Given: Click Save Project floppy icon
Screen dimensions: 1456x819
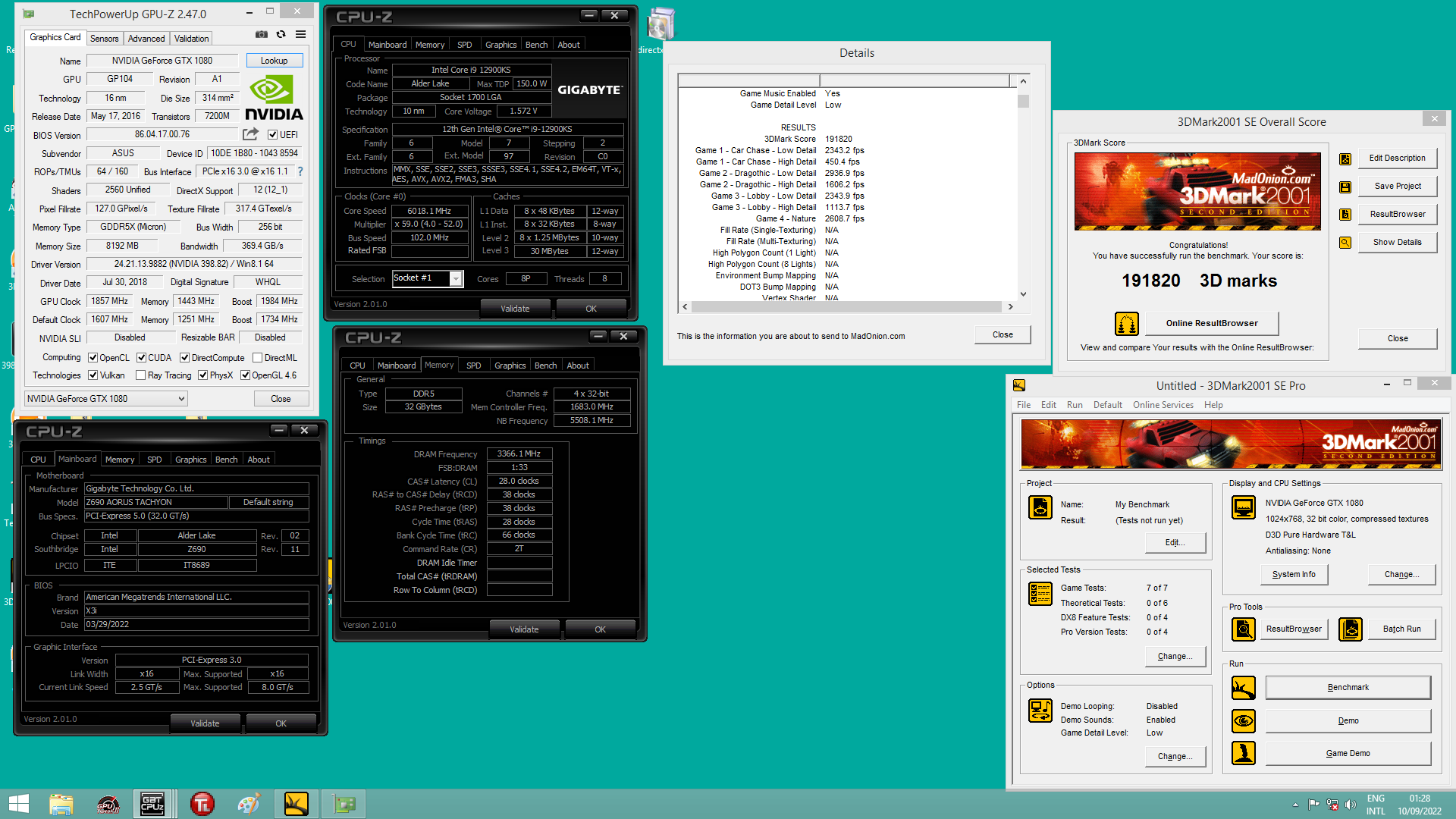Looking at the screenshot, I should click(1345, 187).
